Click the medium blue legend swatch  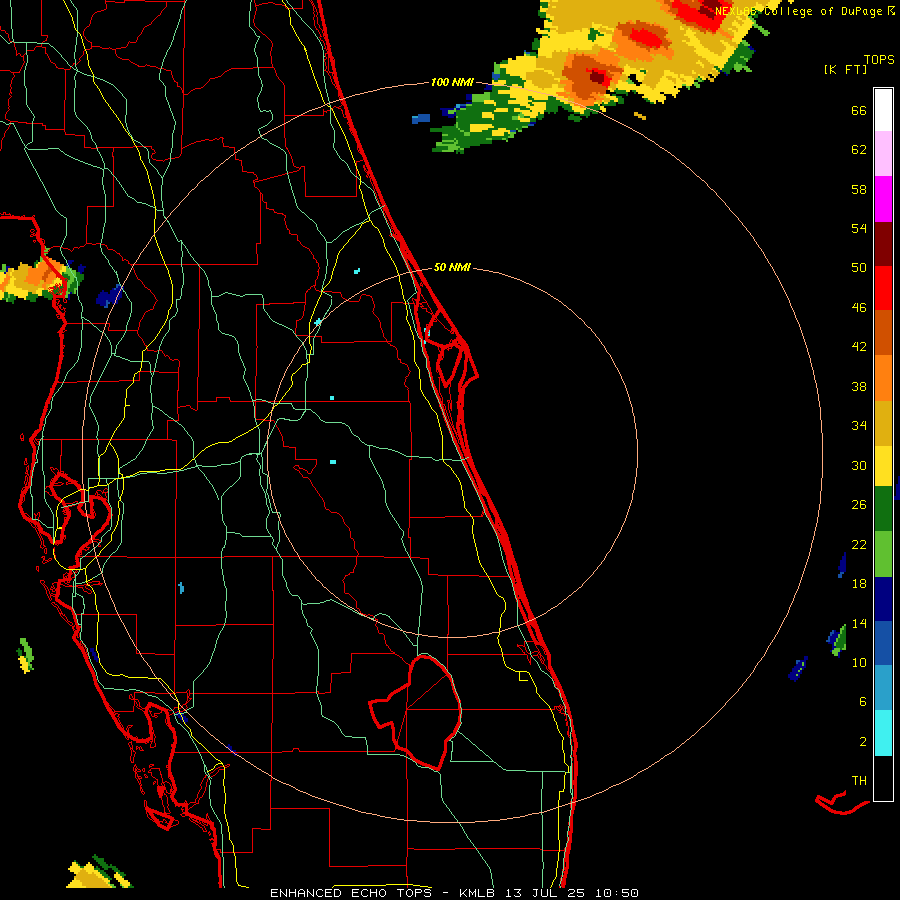(x=883, y=643)
